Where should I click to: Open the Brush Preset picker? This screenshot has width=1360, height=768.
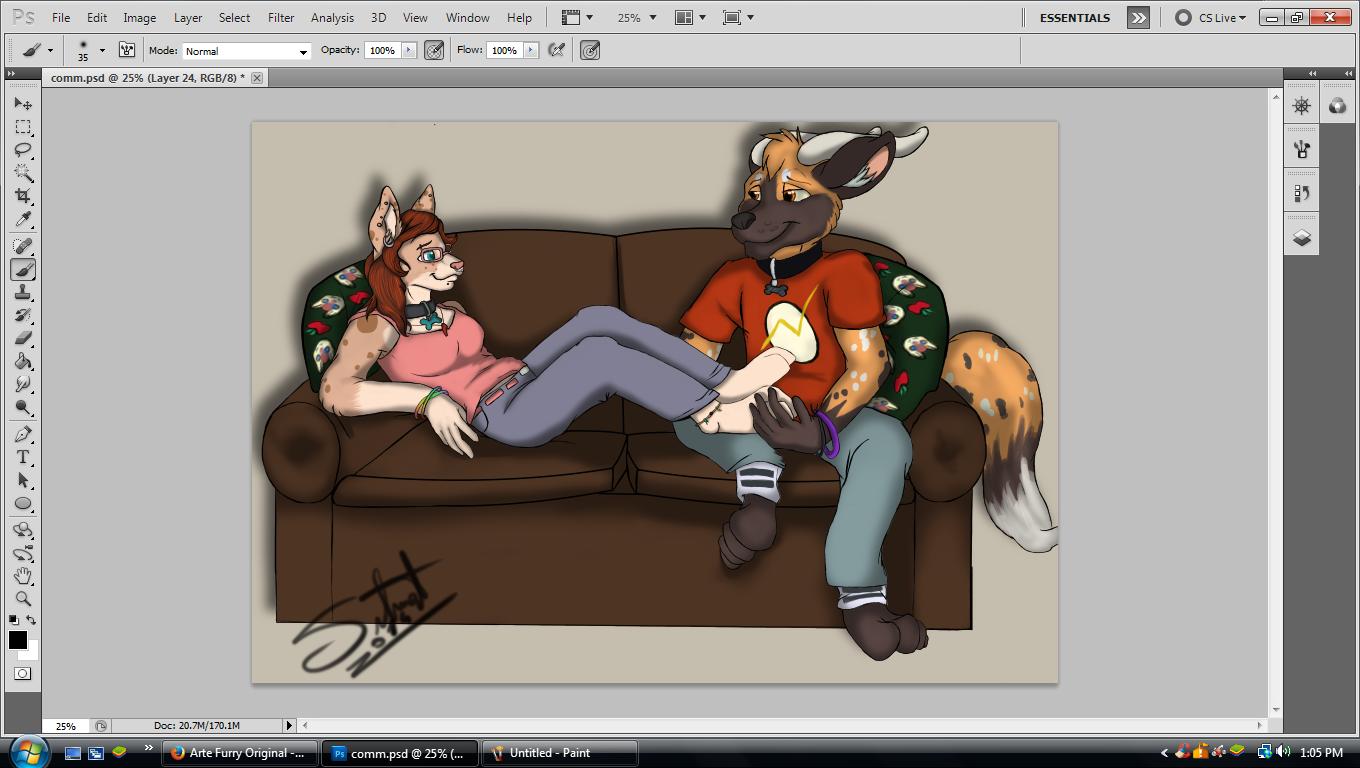89,50
